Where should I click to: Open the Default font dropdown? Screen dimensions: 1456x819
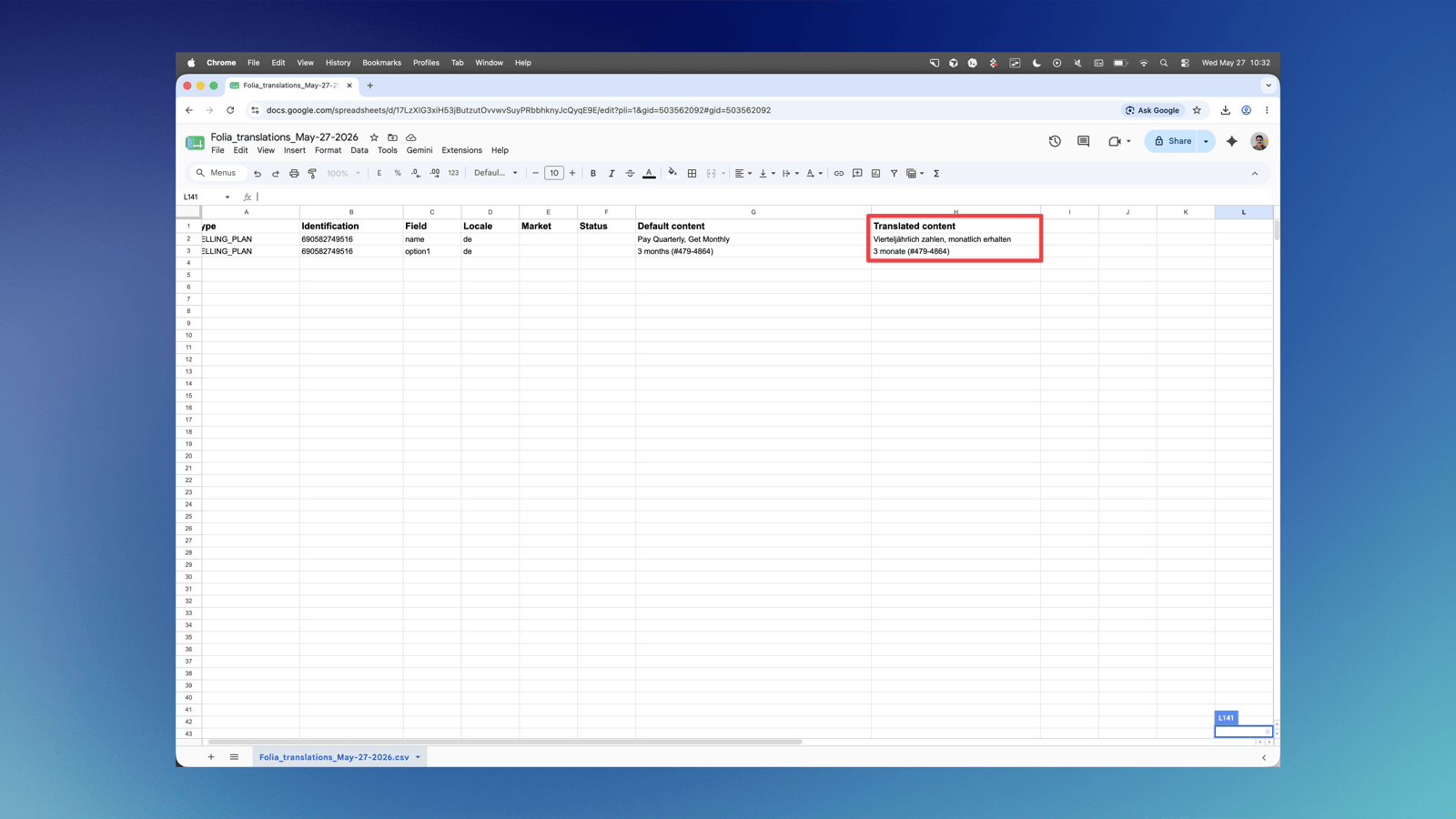click(496, 173)
